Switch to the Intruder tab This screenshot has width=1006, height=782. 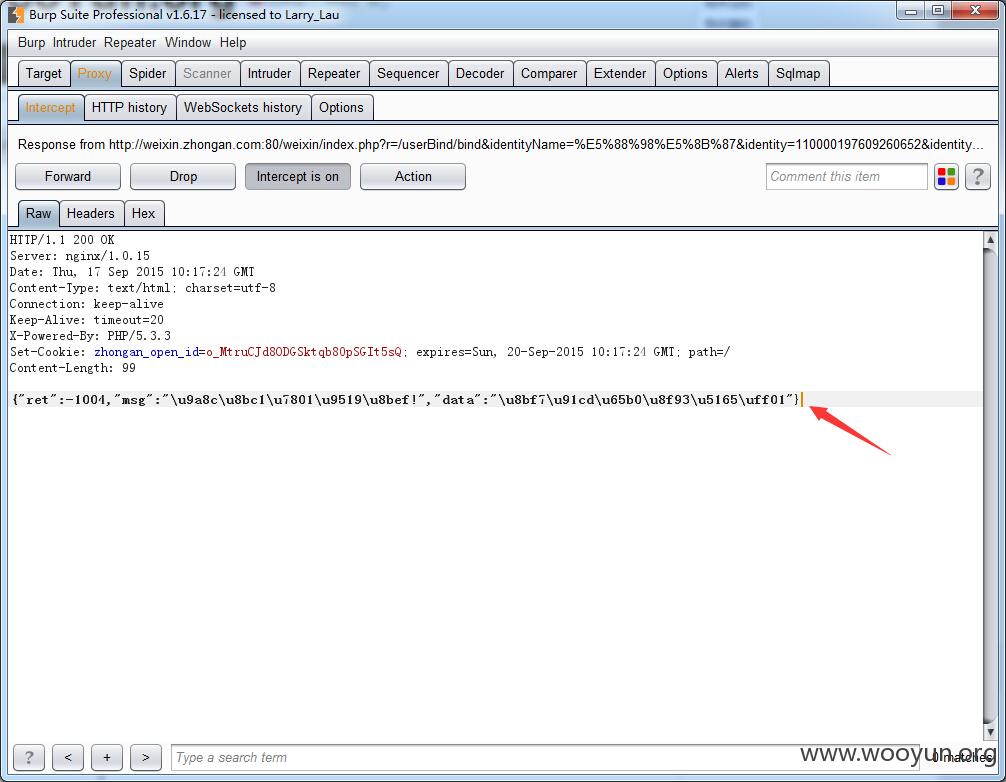(x=269, y=73)
